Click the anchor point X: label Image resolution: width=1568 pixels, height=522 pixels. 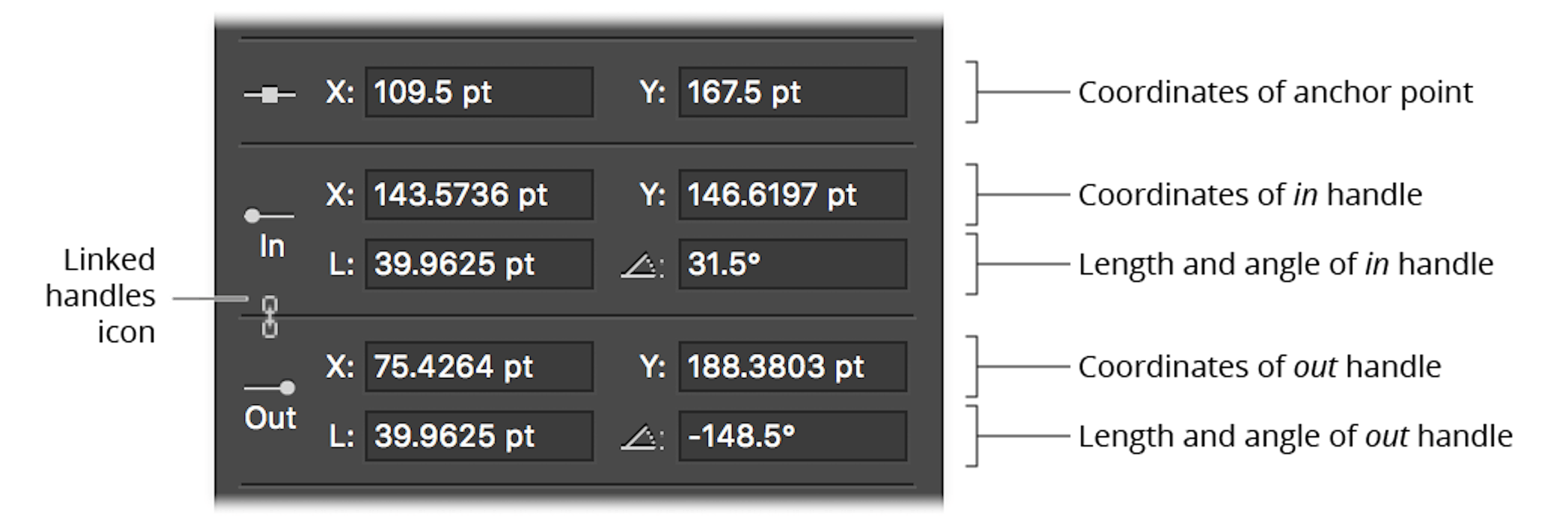click(340, 93)
